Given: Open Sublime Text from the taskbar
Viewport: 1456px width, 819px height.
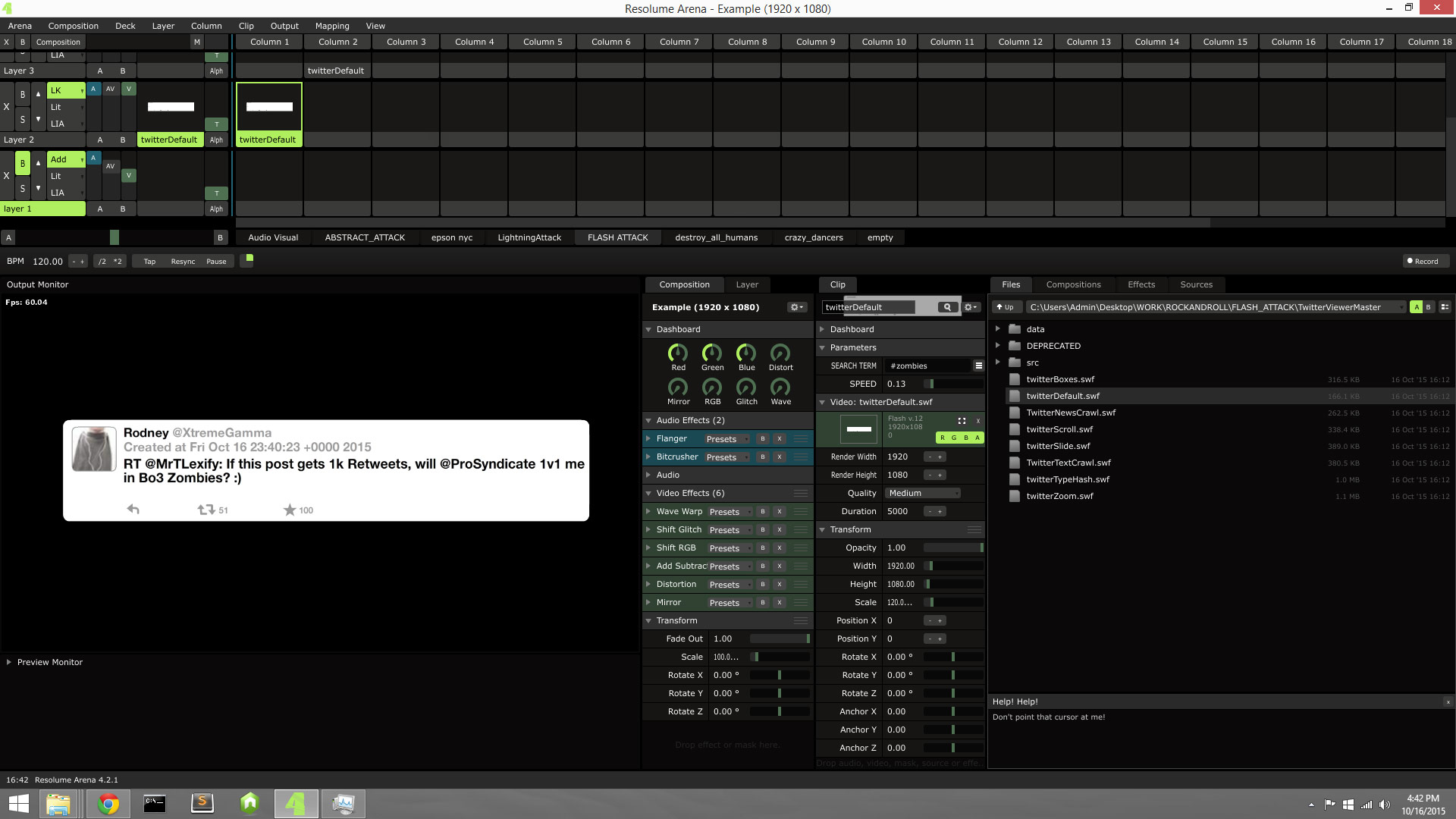Looking at the screenshot, I should pyautogui.click(x=202, y=804).
